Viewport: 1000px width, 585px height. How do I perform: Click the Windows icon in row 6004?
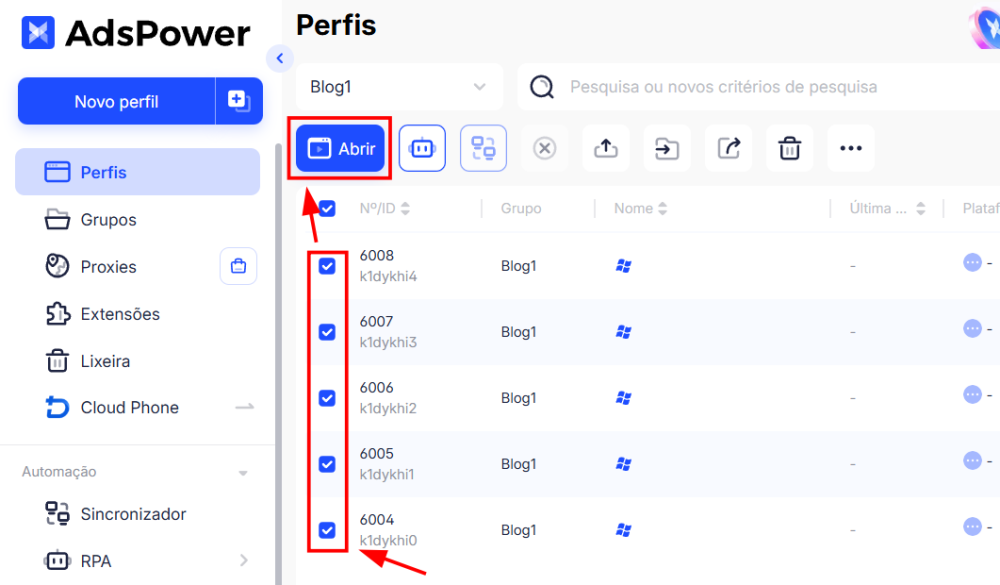[624, 530]
